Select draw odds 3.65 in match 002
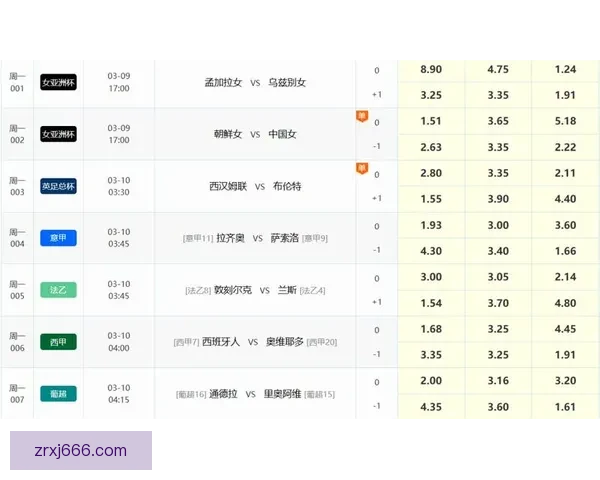600x480 pixels. [498, 121]
